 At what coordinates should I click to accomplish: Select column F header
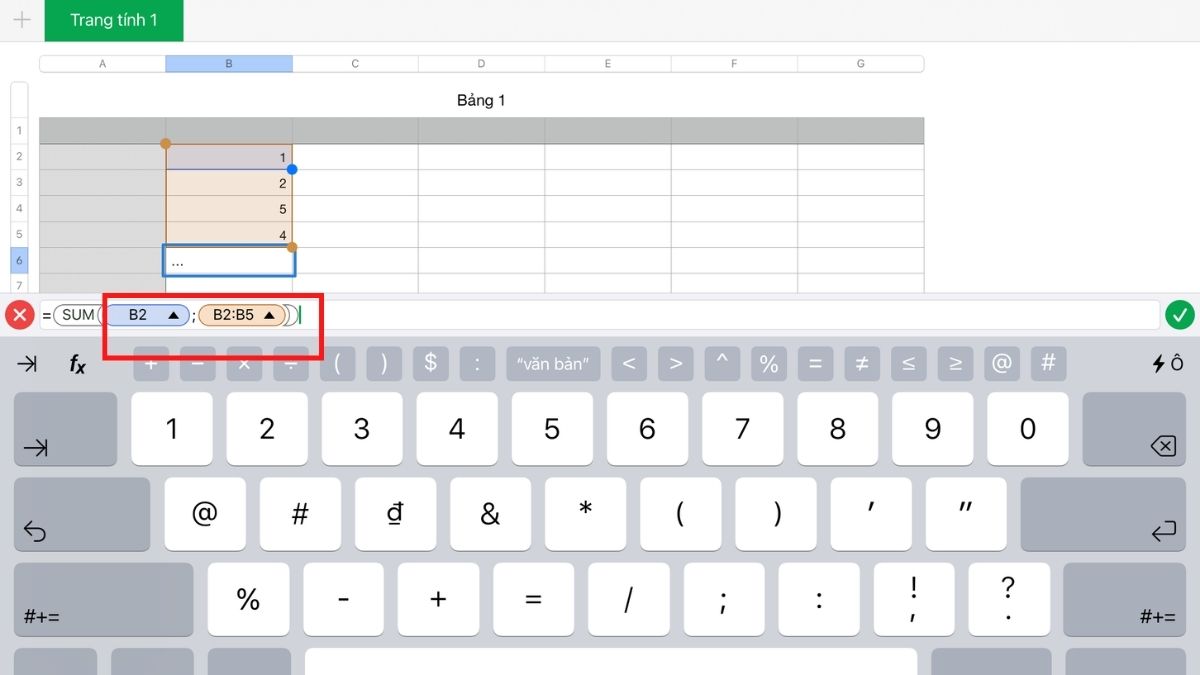(x=734, y=64)
